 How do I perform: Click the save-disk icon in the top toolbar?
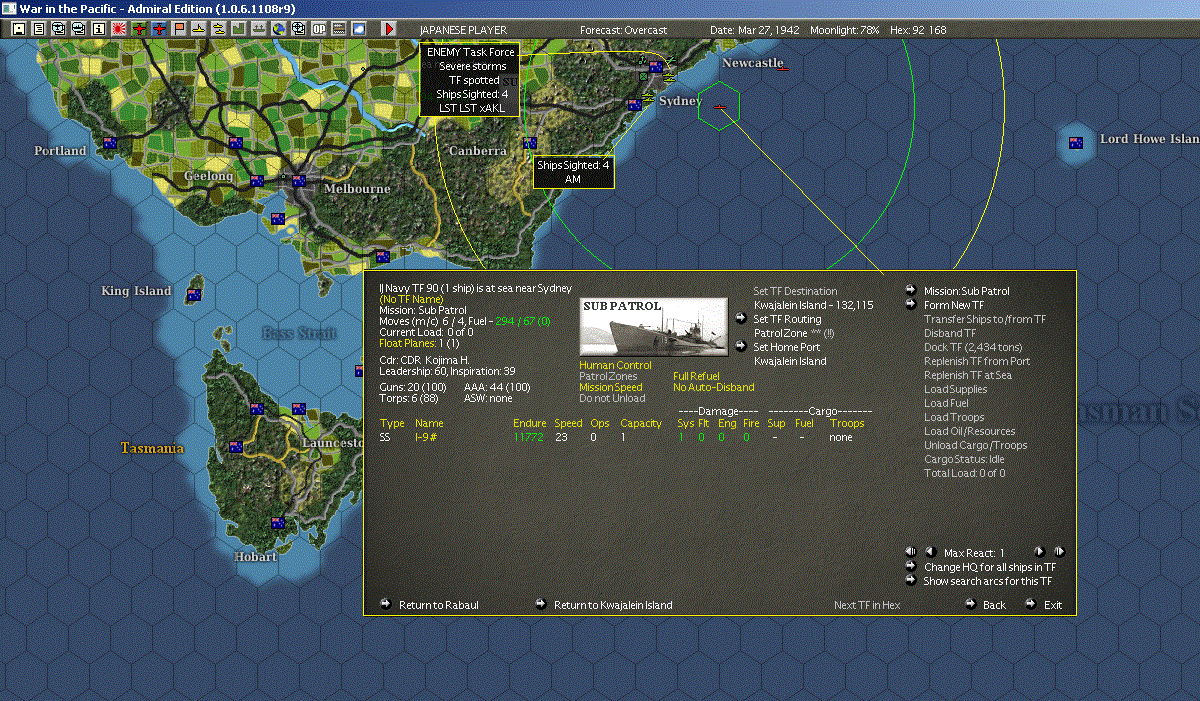point(19,29)
